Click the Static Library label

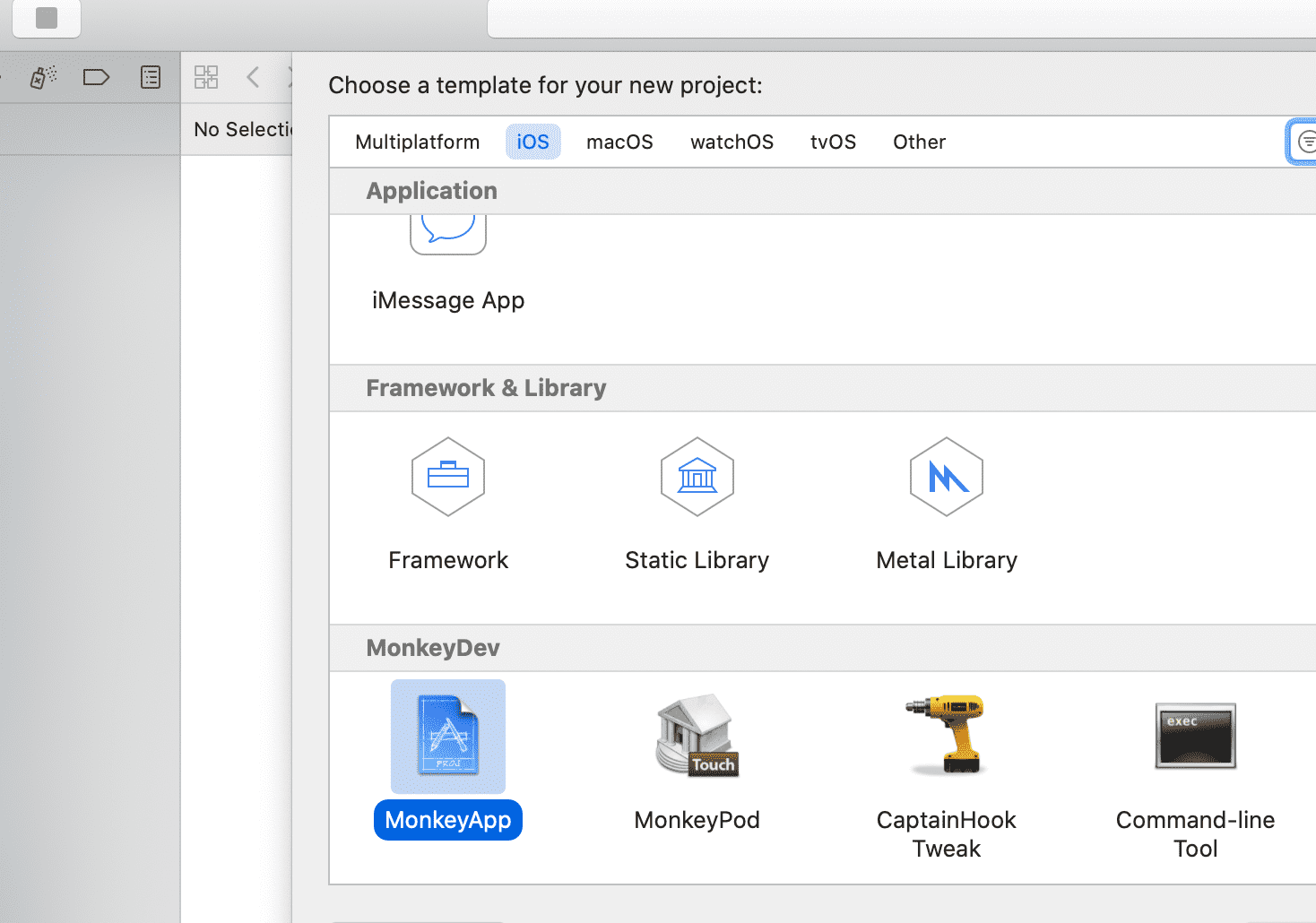(x=697, y=560)
